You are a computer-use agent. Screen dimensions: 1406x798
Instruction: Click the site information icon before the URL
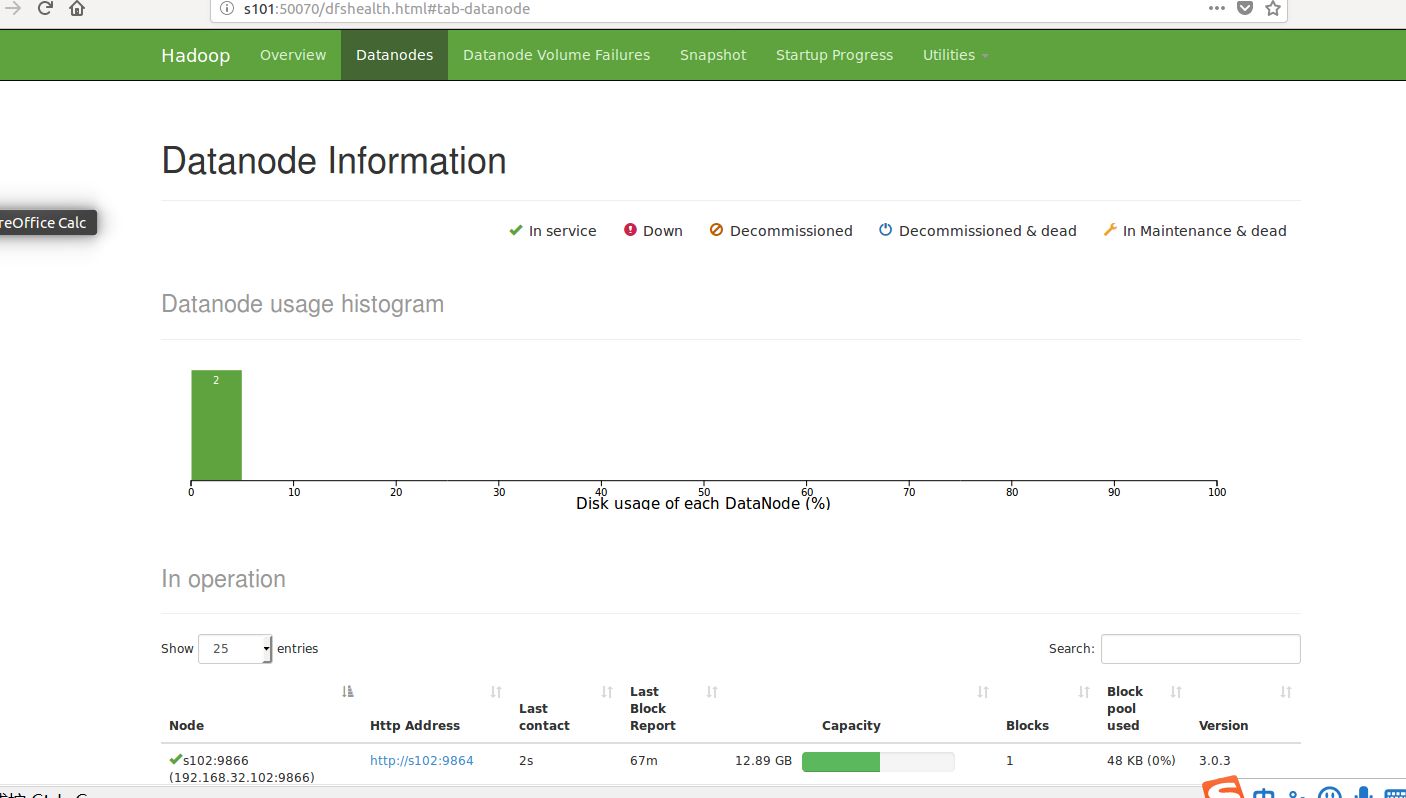click(x=226, y=9)
